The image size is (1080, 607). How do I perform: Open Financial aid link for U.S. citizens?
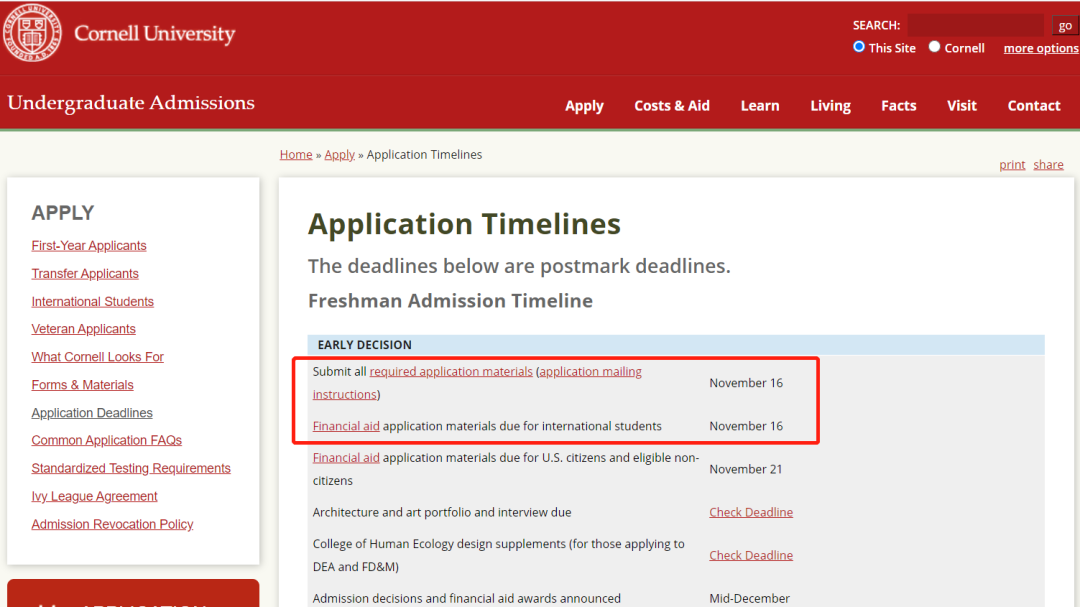coord(346,458)
